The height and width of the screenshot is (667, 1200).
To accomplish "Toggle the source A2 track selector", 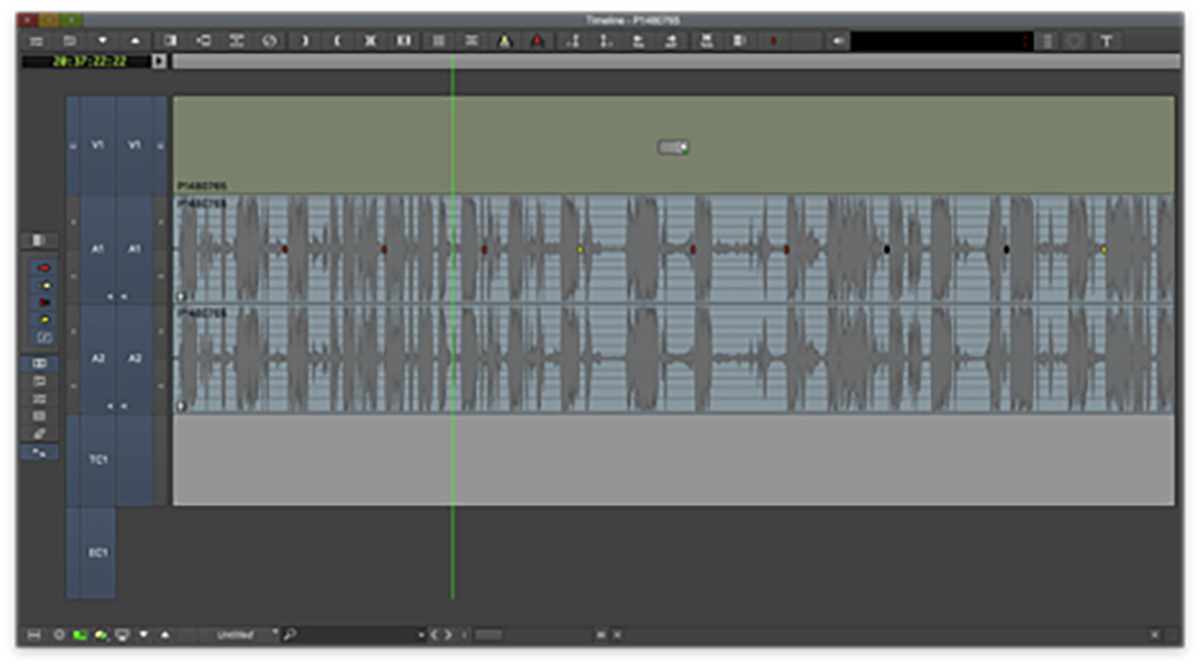I will tap(98, 358).
